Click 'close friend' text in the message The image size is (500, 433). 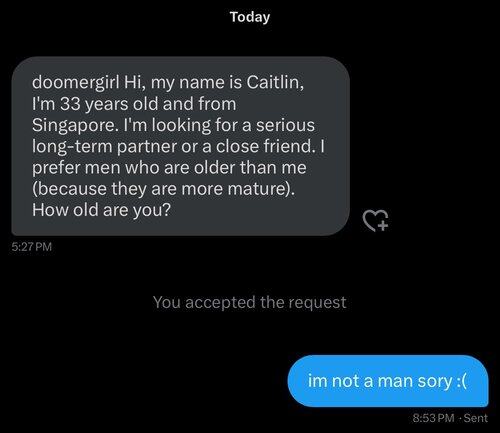(265, 146)
